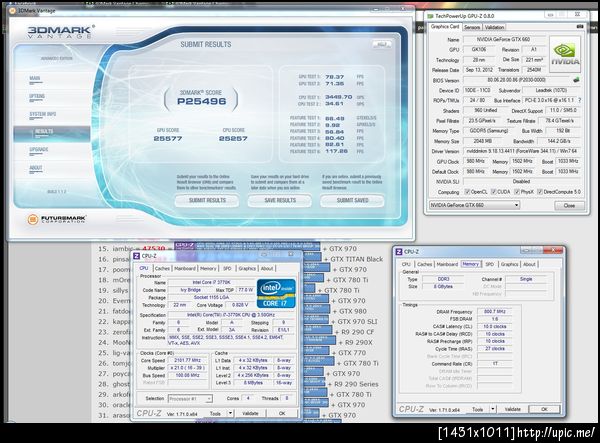600x443 pixels.
Task: Click the R9 290 CF entry in the ranking list
Action: click(x=357, y=332)
